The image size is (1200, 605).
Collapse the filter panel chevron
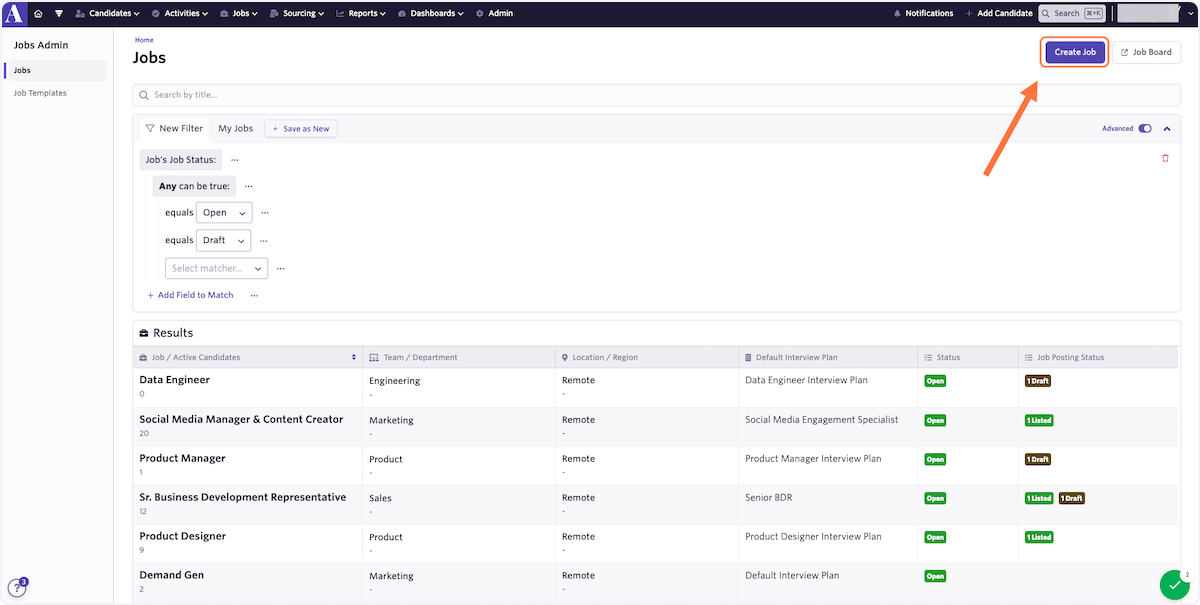coord(1166,128)
